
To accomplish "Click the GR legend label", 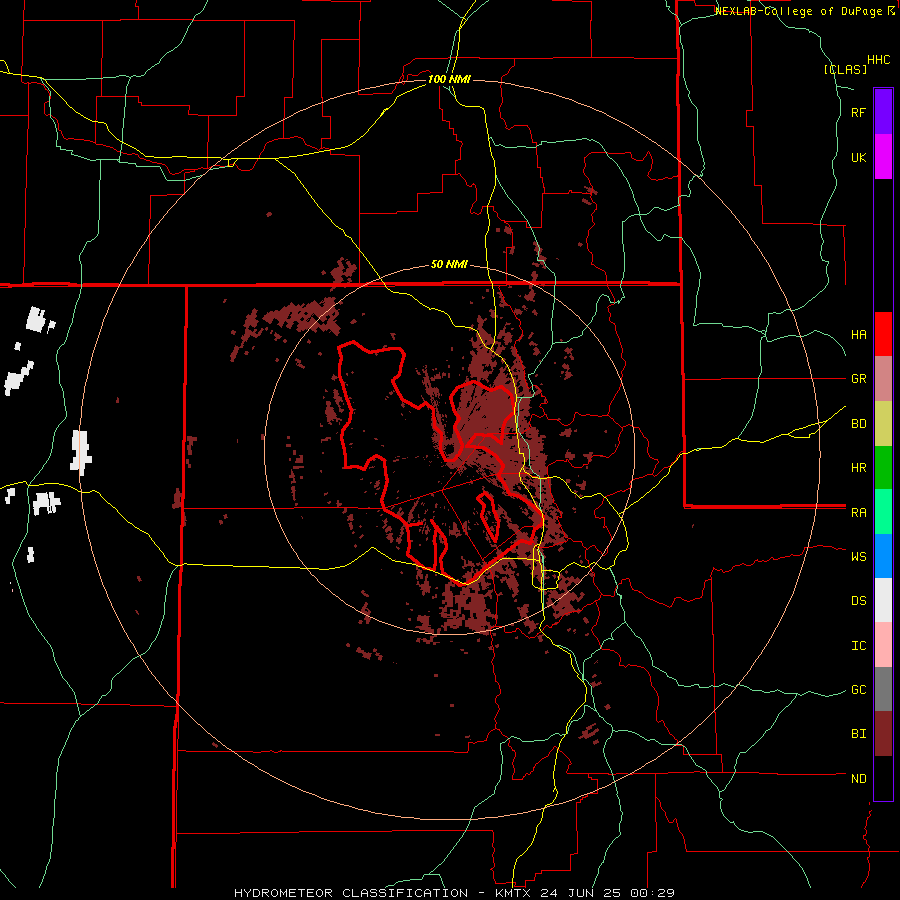I will coord(858,379).
